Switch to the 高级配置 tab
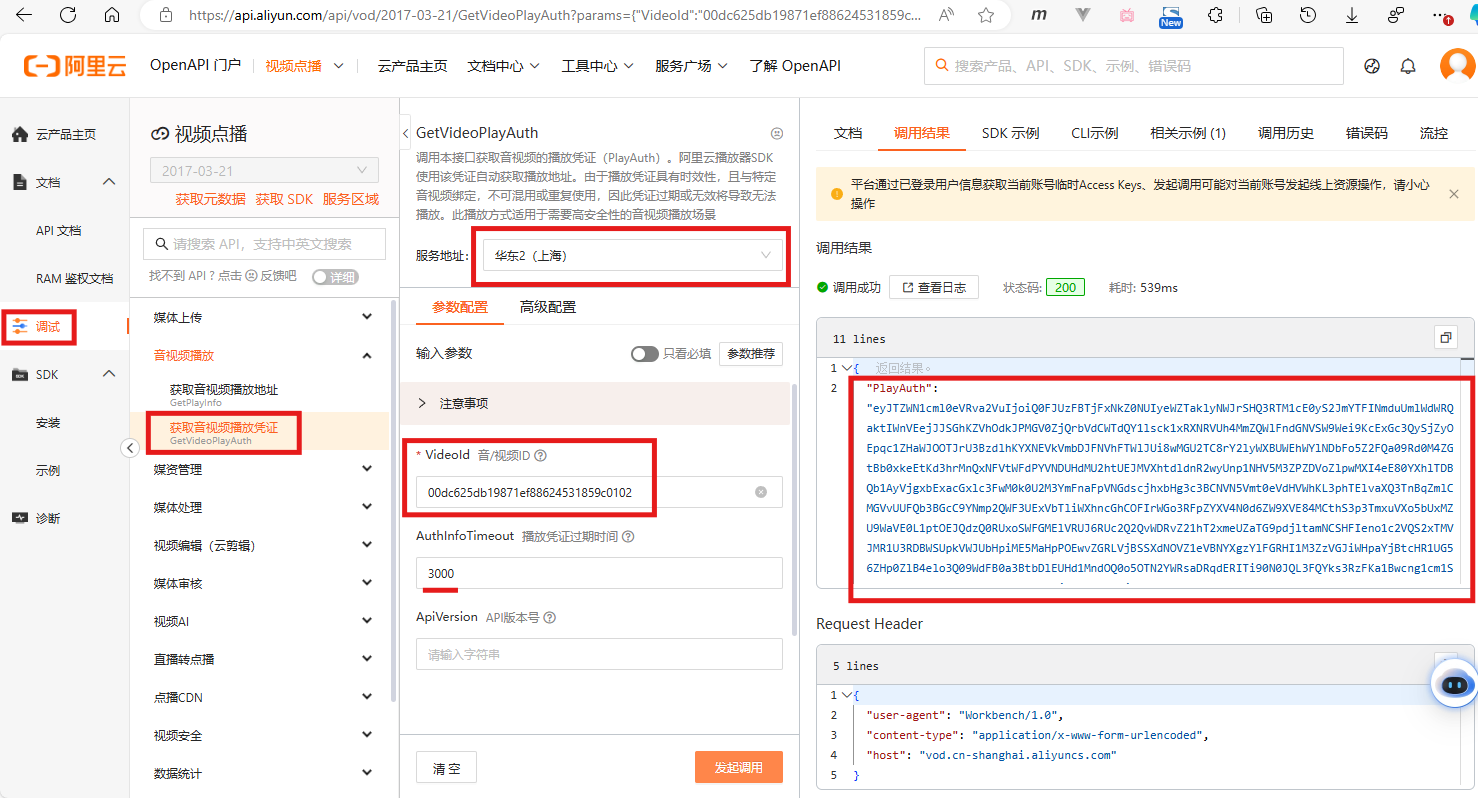This screenshot has height=798, width=1478. pos(548,307)
